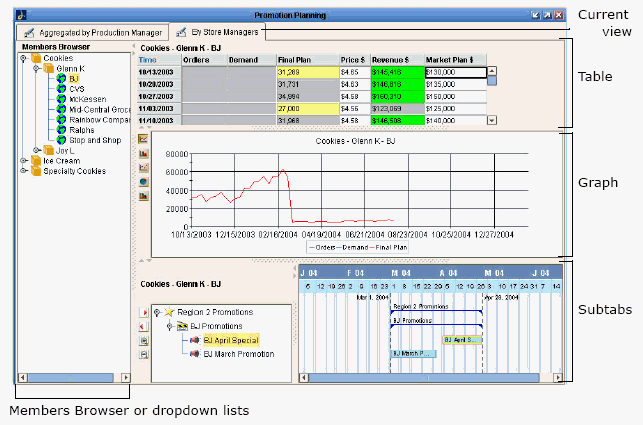The height and width of the screenshot is (425, 643).
Task: Switch to Aggregated by Production Manager tab
Action: point(93,32)
